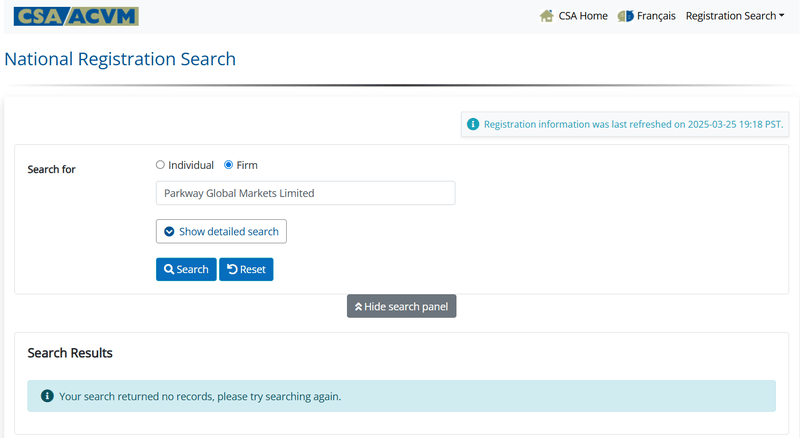The height and width of the screenshot is (438, 800).
Task: Select the Firm radio button
Action: 229,164
